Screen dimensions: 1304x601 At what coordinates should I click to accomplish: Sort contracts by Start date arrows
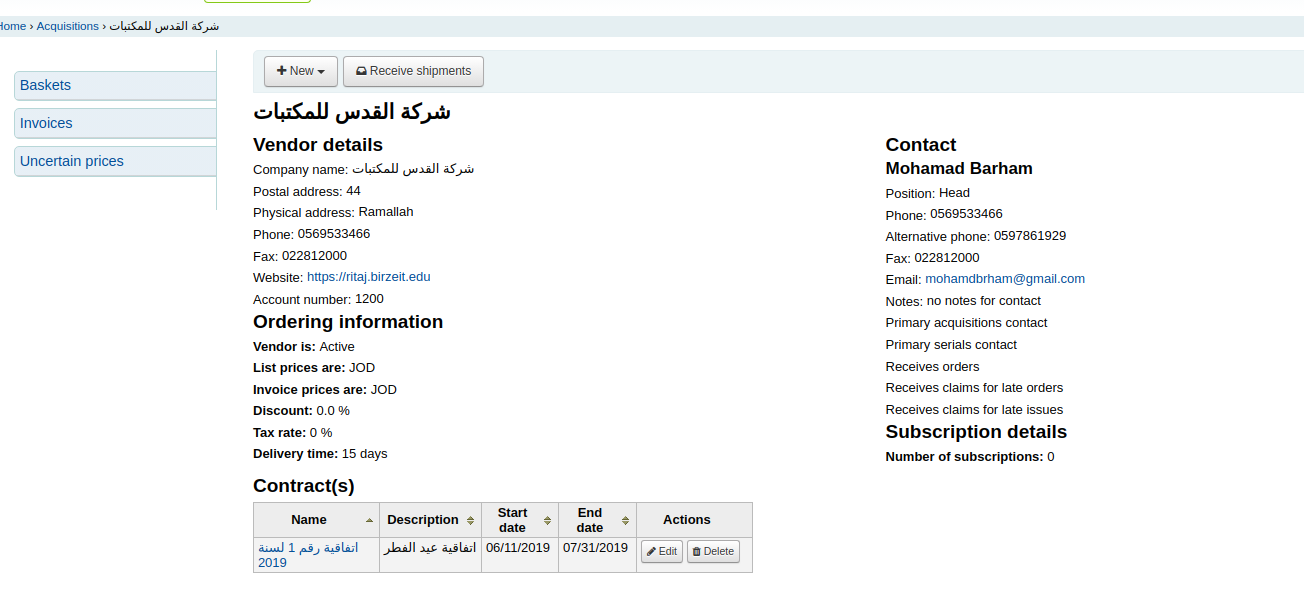pos(547,521)
